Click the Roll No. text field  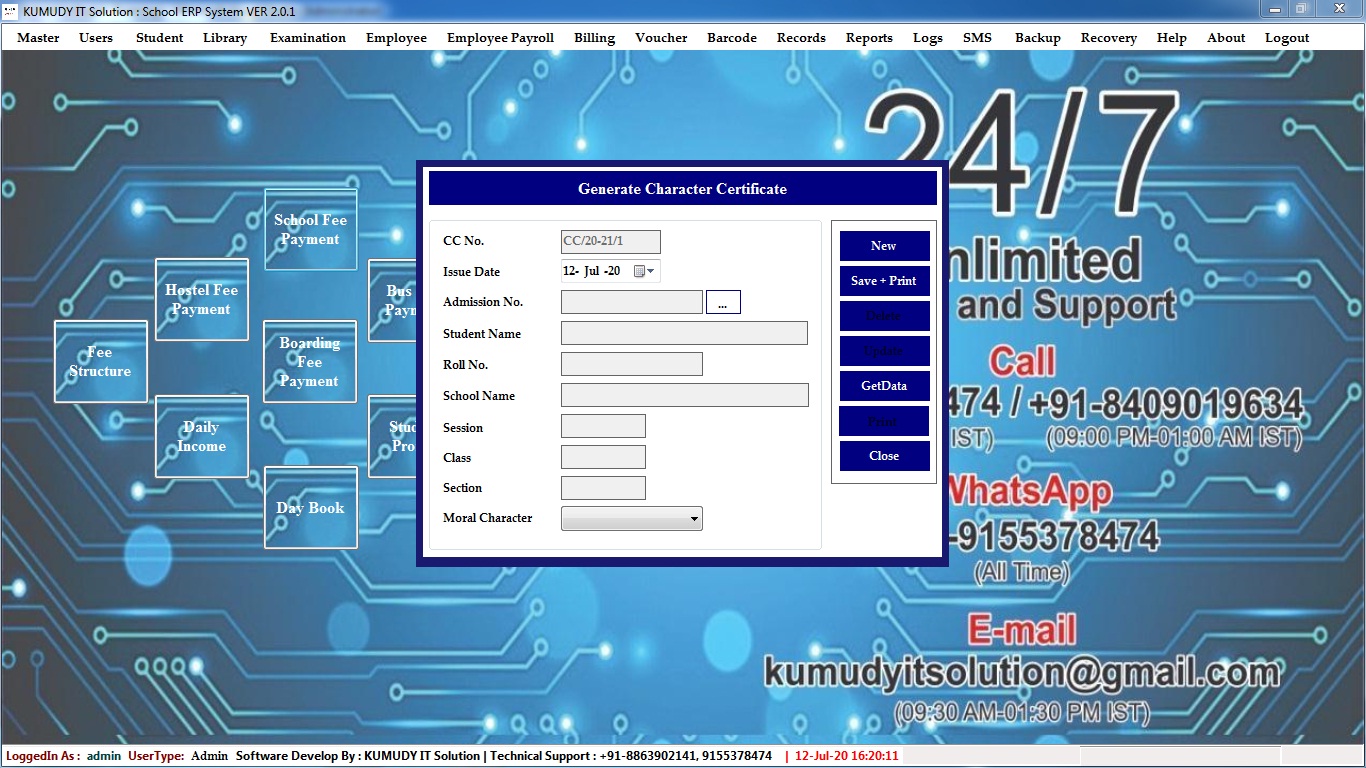coord(631,365)
